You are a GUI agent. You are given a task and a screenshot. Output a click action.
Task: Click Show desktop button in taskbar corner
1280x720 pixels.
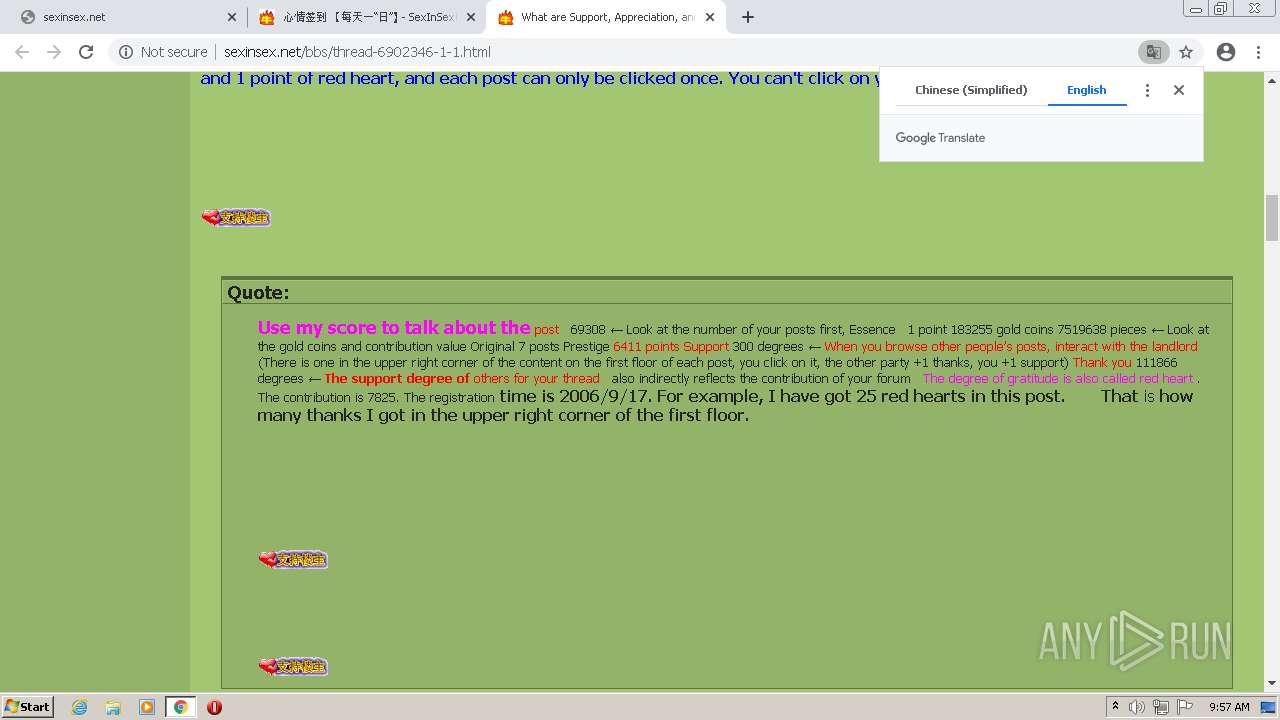1270,707
